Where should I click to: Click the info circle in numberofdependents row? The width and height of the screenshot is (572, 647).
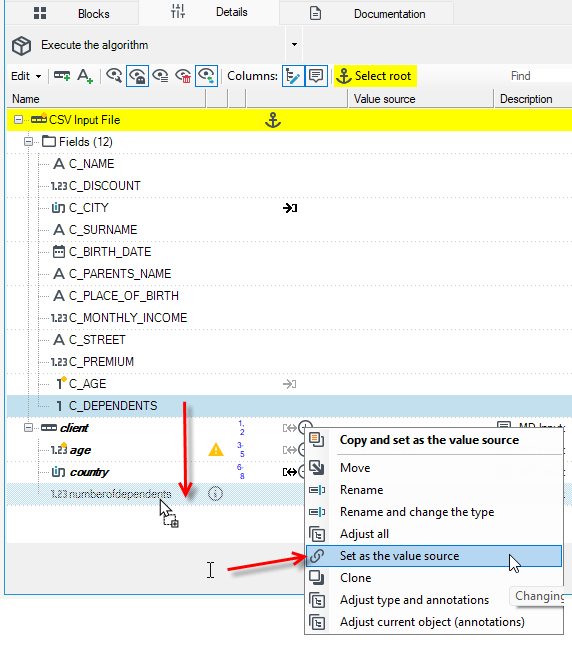click(215, 494)
